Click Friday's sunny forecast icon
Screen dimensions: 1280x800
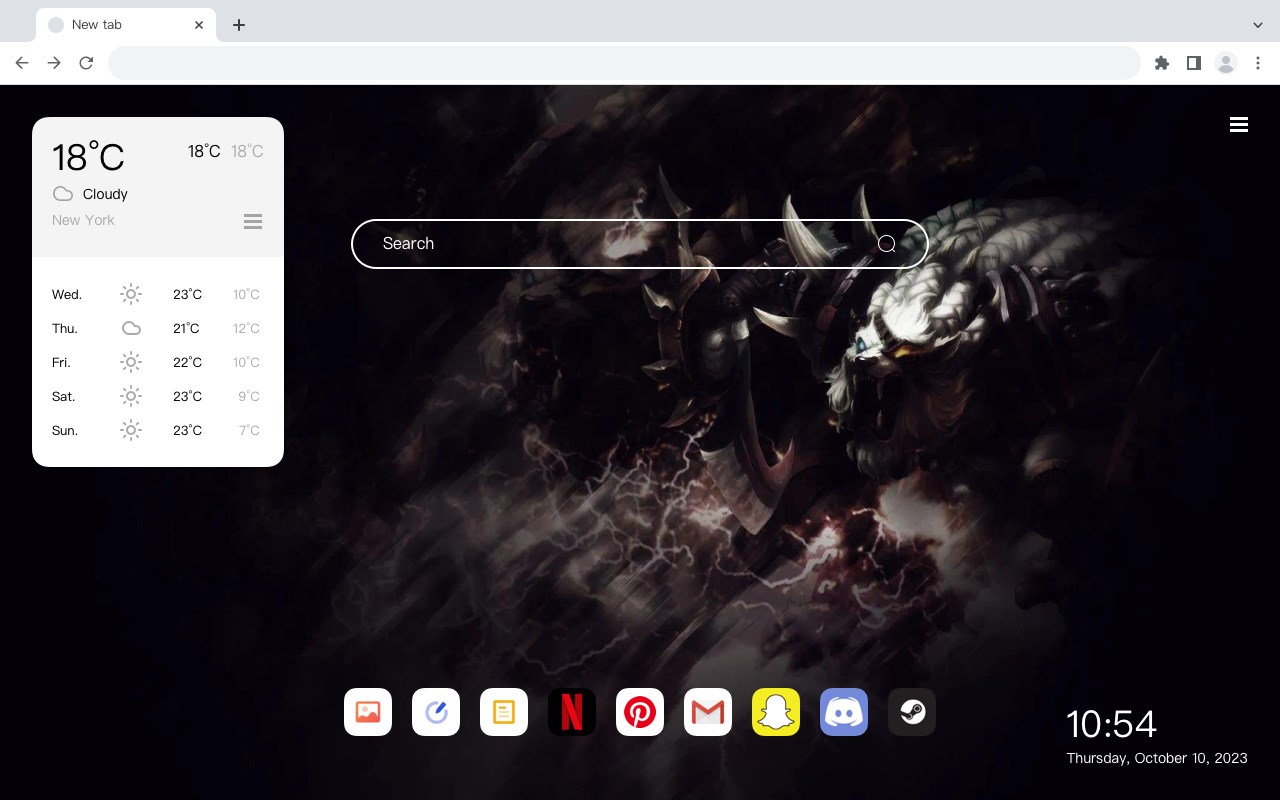[131, 362]
